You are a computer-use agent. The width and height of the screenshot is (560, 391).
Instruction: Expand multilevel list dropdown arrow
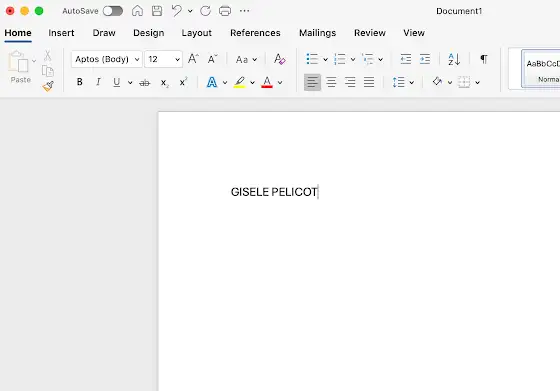(381, 59)
